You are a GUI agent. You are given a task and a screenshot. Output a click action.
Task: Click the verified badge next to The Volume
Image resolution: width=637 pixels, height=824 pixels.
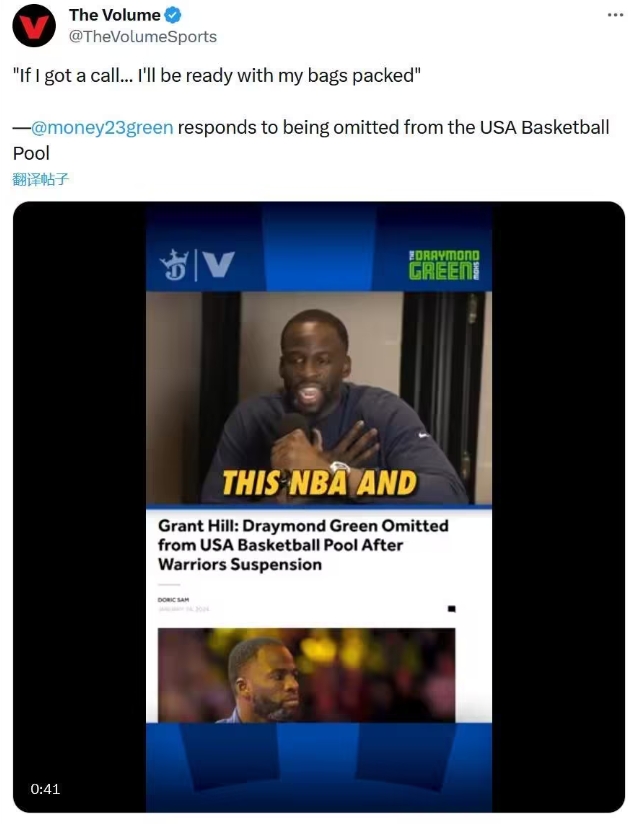coord(173,15)
